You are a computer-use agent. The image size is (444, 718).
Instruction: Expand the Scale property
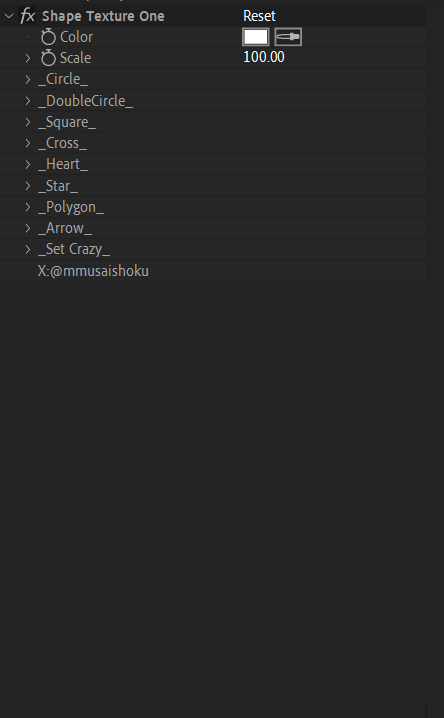(x=28, y=58)
